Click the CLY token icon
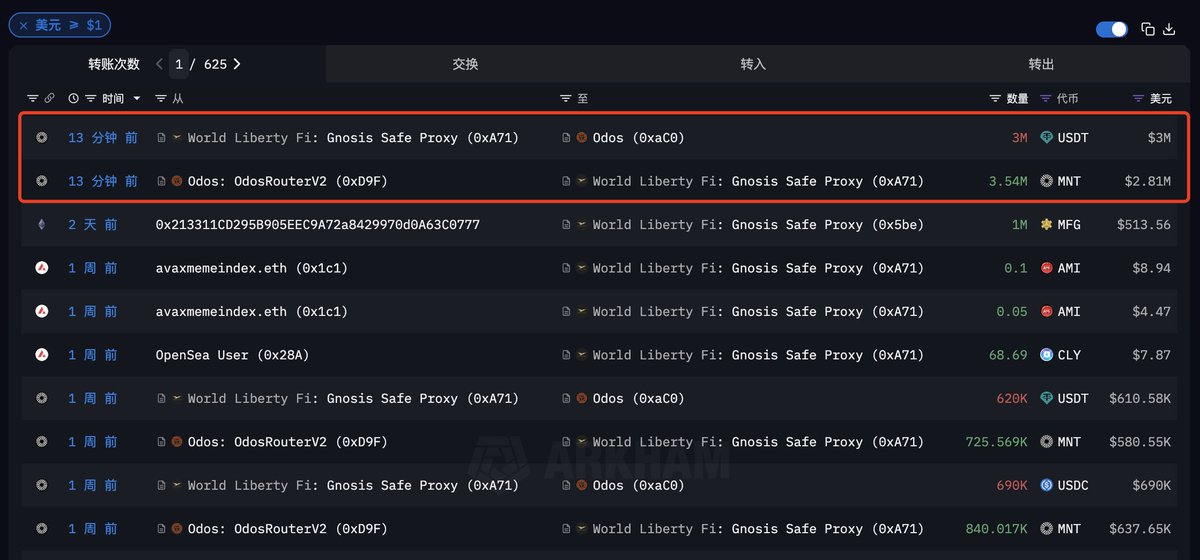1200x560 pixels. point(1047,355)
